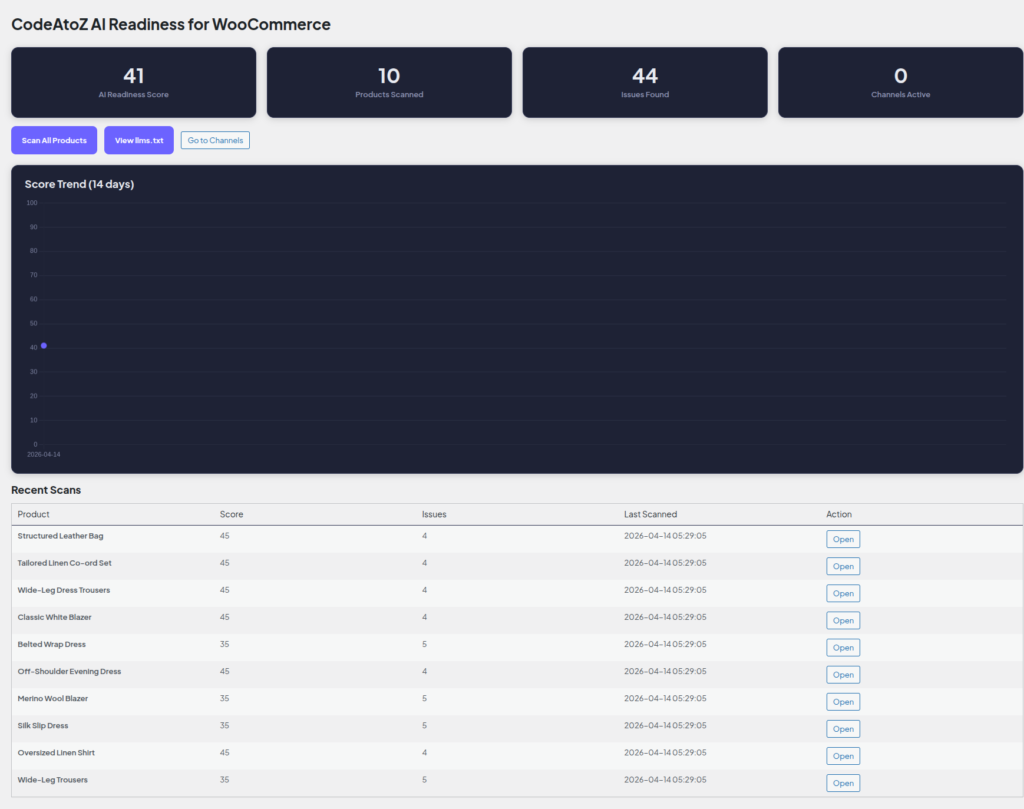Viewport: 1024px width, 809px height.
Task: Select the Off-Shoulder Evening Dress name
Action: click(x=69, y=671)
